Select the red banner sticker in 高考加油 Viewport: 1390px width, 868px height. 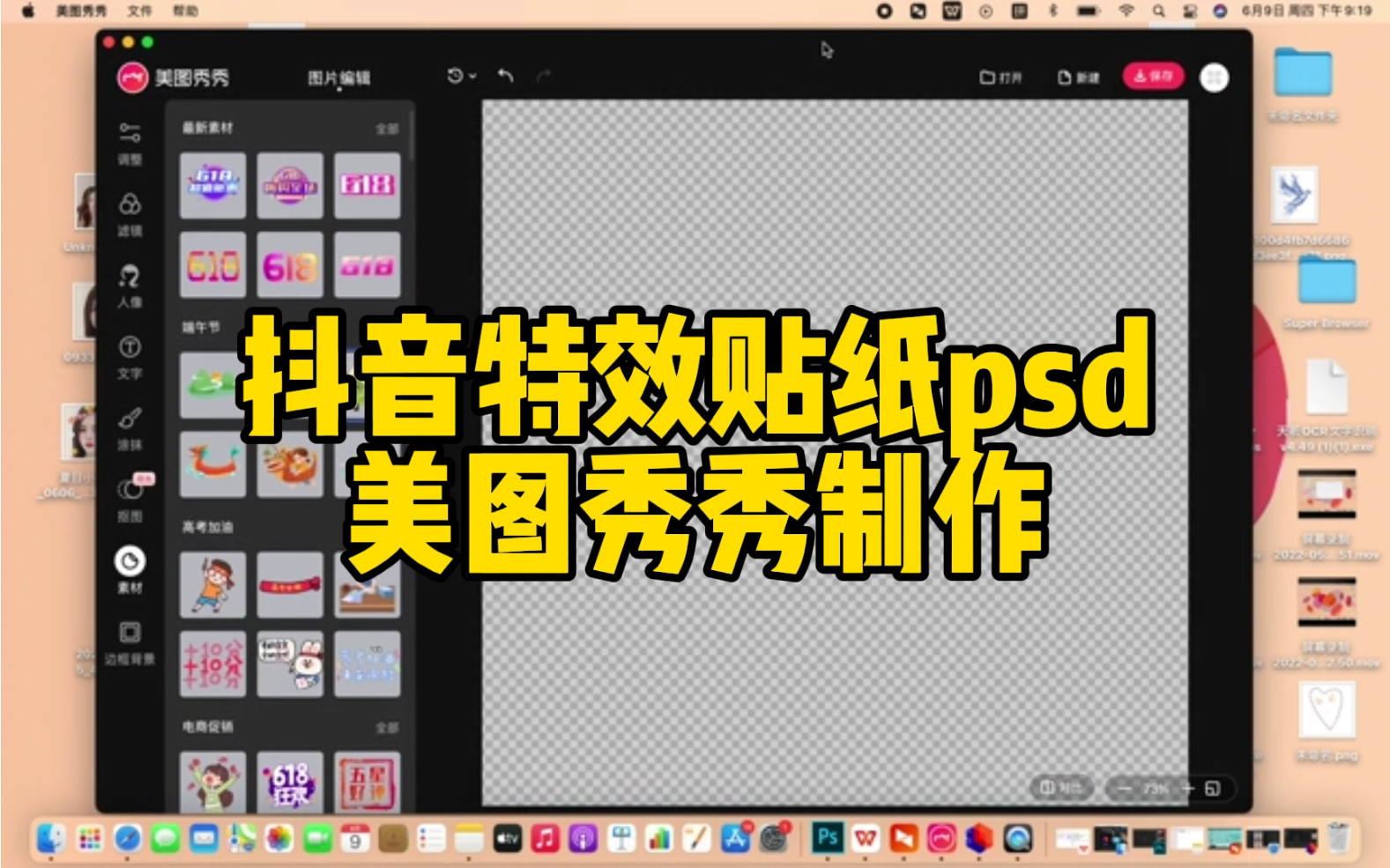tap(290, 584)
